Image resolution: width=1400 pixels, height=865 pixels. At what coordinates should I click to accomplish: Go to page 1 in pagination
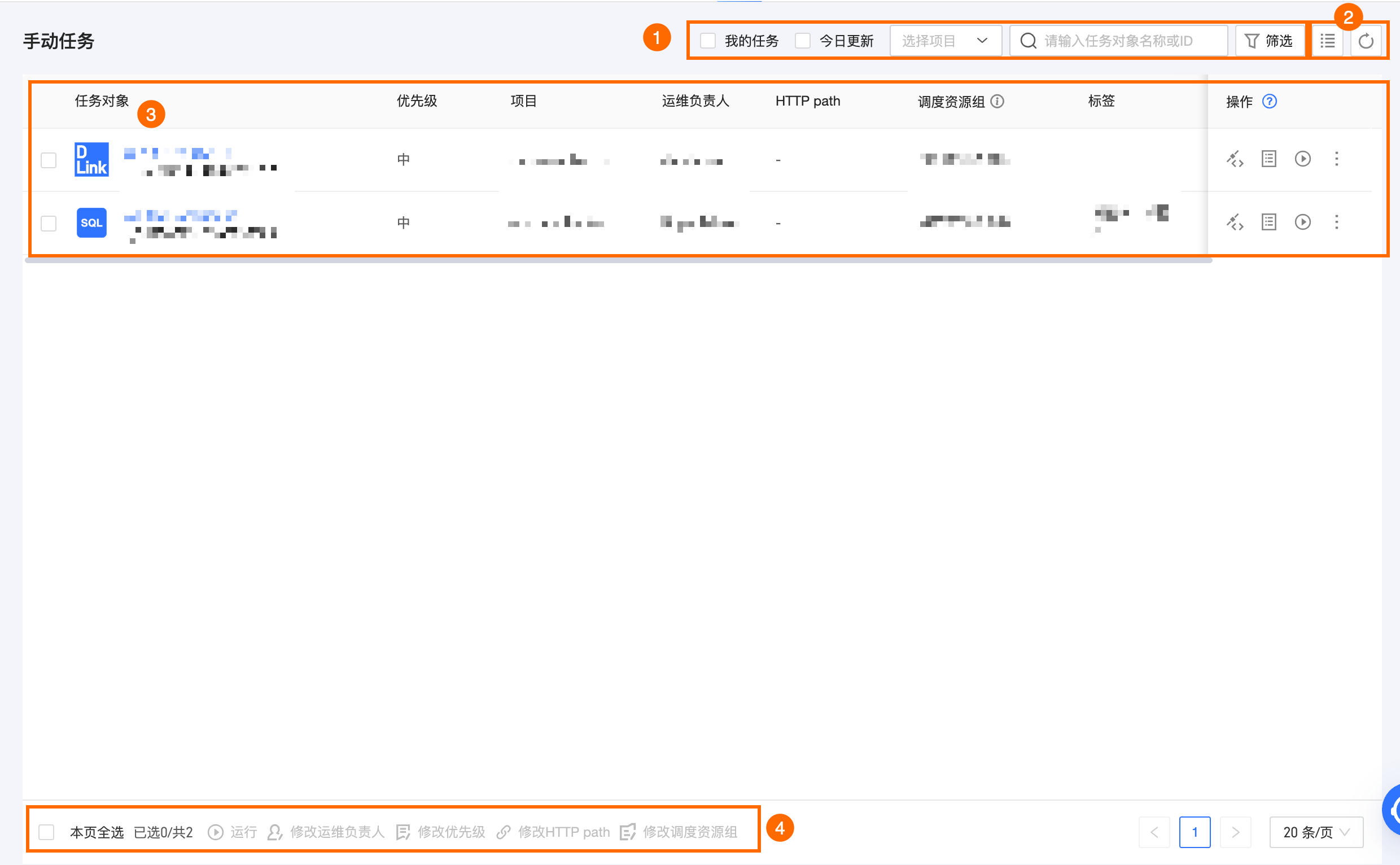(1194, 832)
